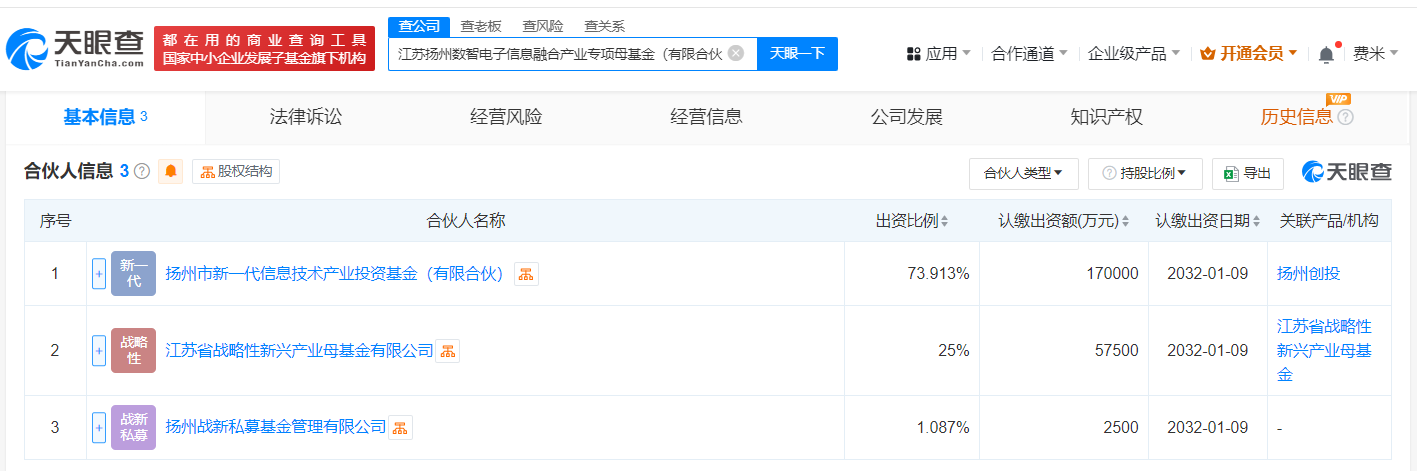Open the 合伙人类型 filter dropdown

[x=1023, y=173]
